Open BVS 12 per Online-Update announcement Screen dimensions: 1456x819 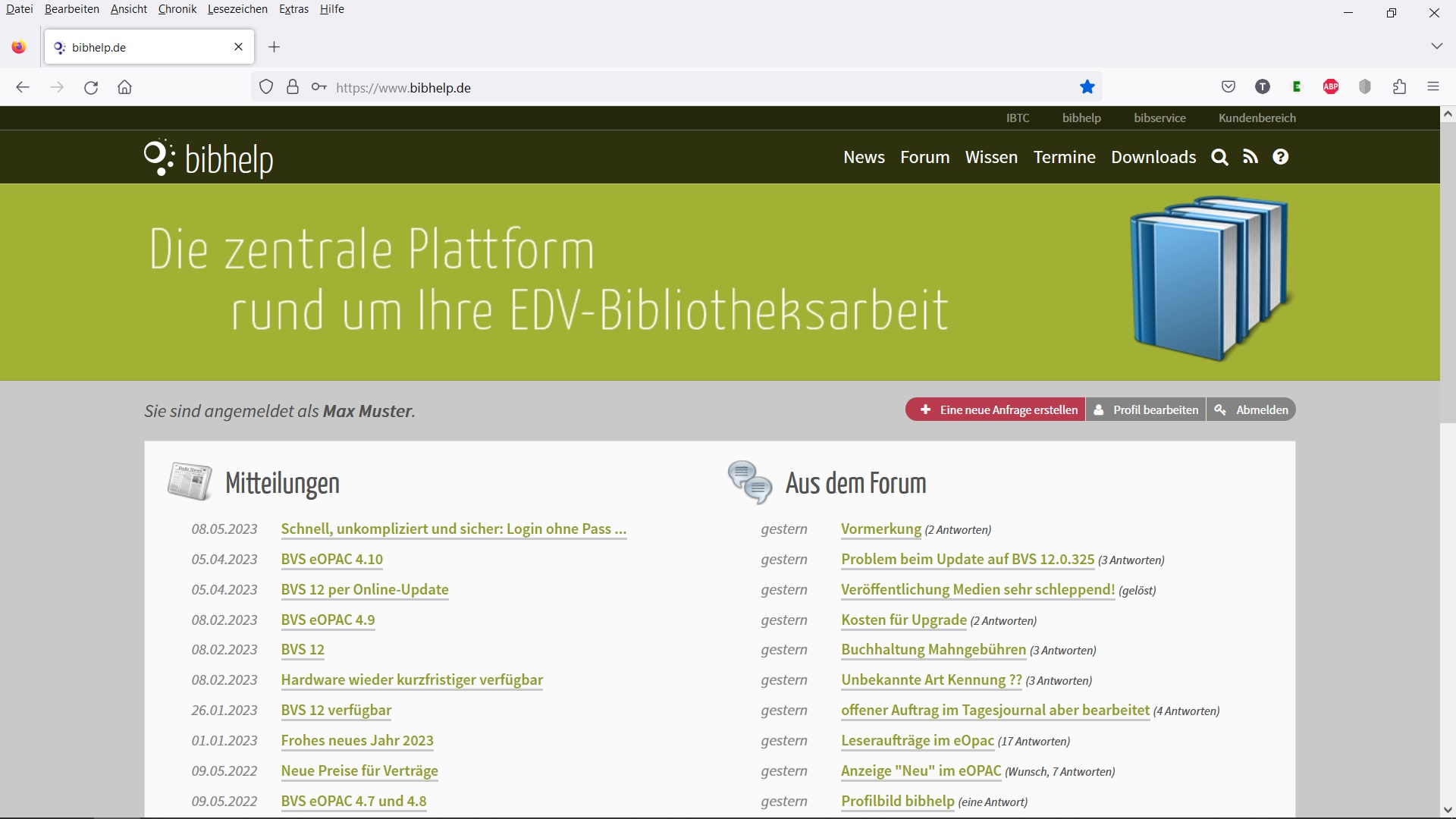(365, 590)
